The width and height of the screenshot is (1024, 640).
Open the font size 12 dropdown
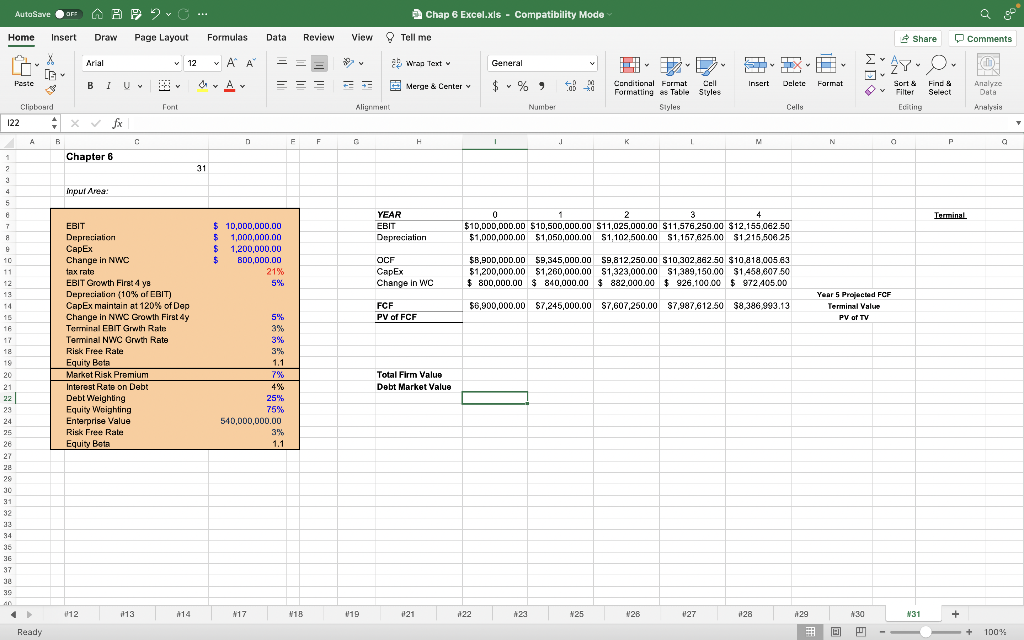click(x=217, y=63)
